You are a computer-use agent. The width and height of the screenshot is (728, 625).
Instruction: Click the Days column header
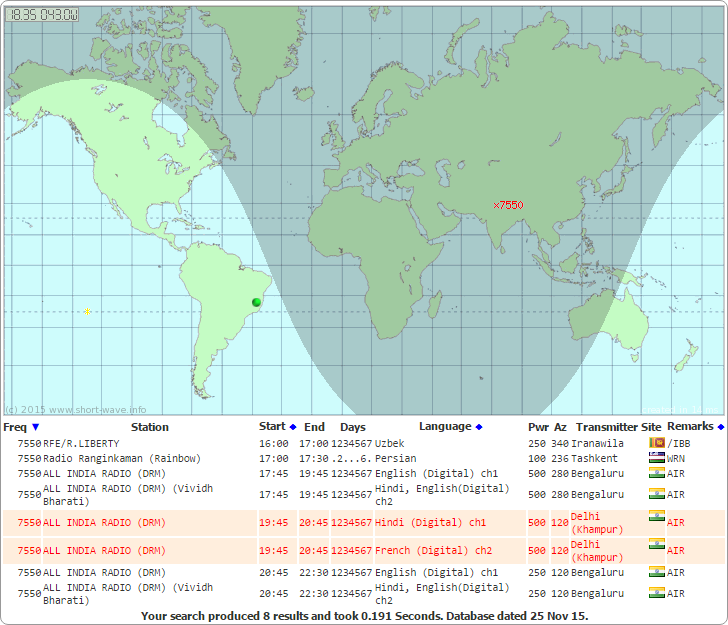coord(353,427)
